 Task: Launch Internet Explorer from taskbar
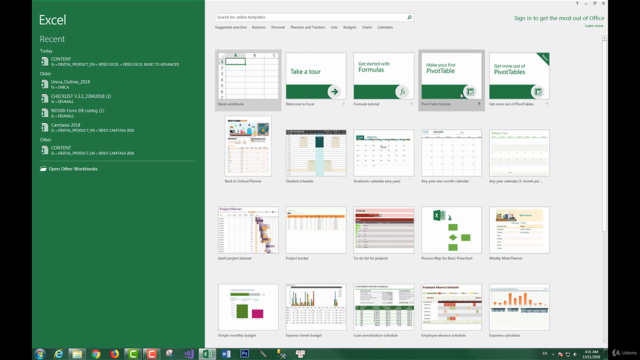[58, 354]
